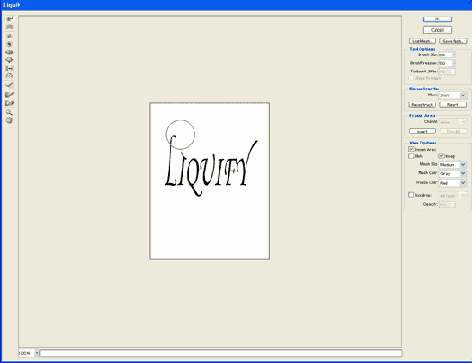472x363 pixels.
Task: Select the Pucker tool
Action: (9, 52)
